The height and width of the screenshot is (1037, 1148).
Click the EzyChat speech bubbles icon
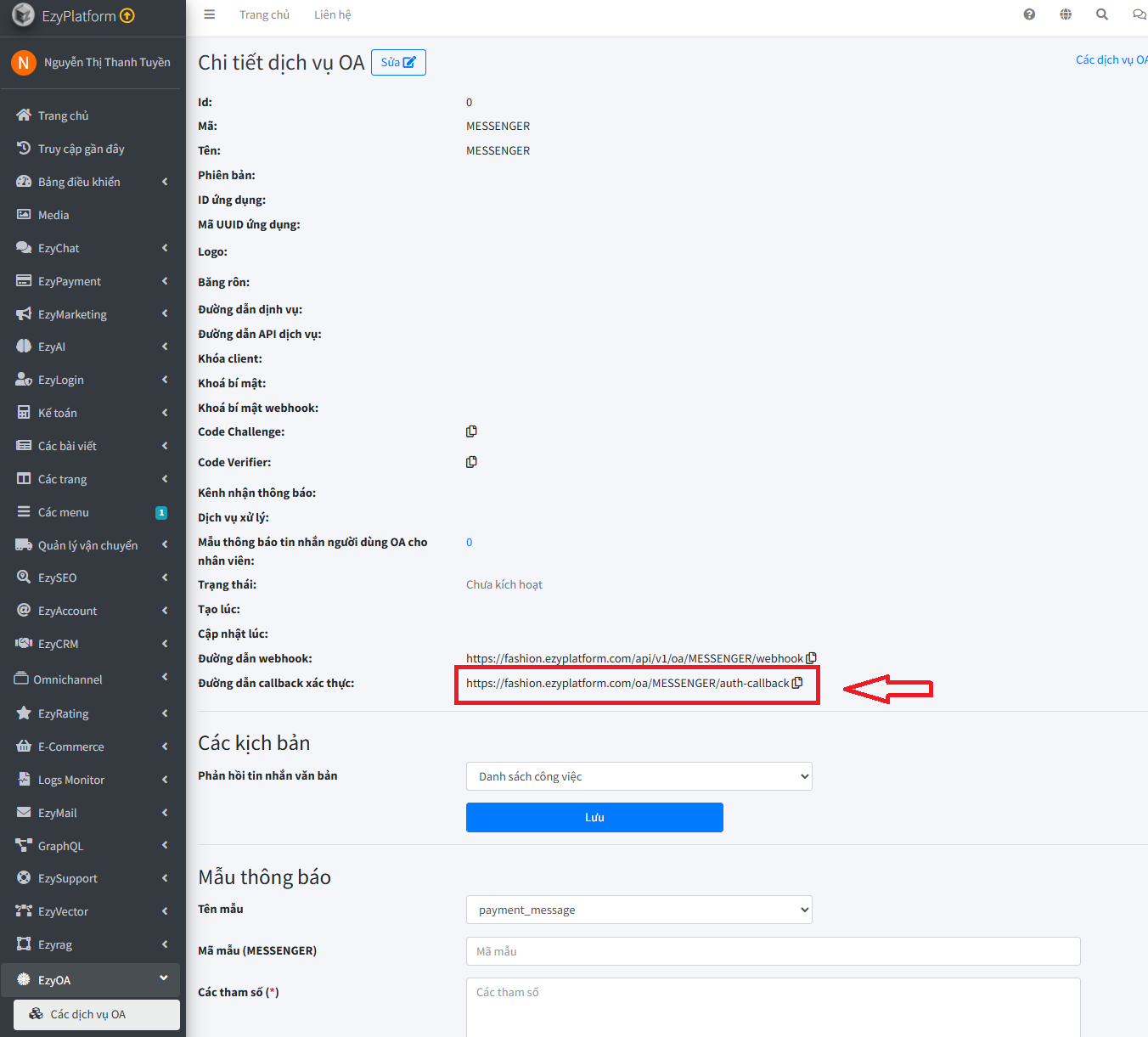[x=24, y=247]
